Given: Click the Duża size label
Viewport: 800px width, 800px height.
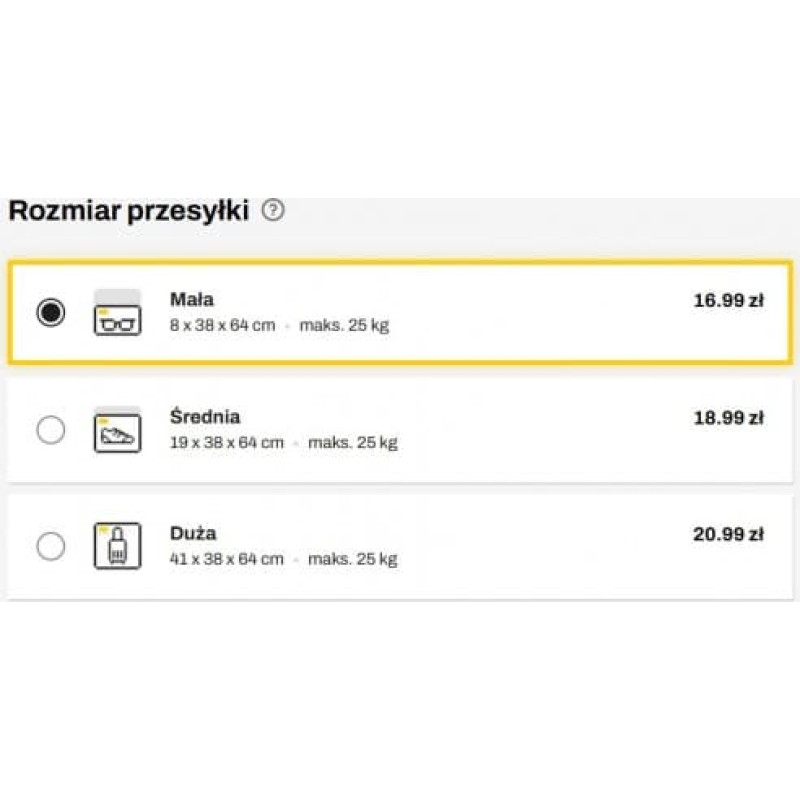Looking at the screenshot, I should pyautogui.click(x=193, y=533).
